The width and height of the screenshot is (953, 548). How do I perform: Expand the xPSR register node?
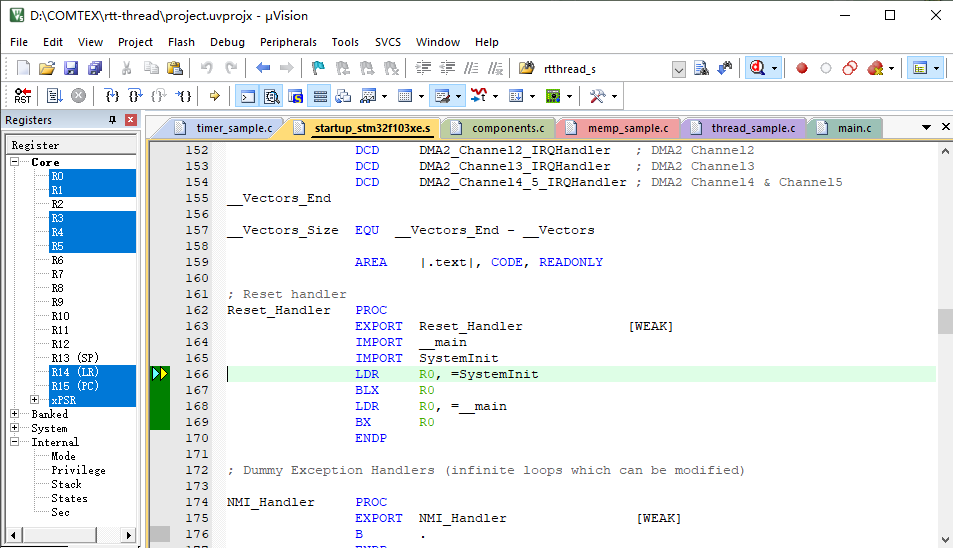[x=35, y=400]
